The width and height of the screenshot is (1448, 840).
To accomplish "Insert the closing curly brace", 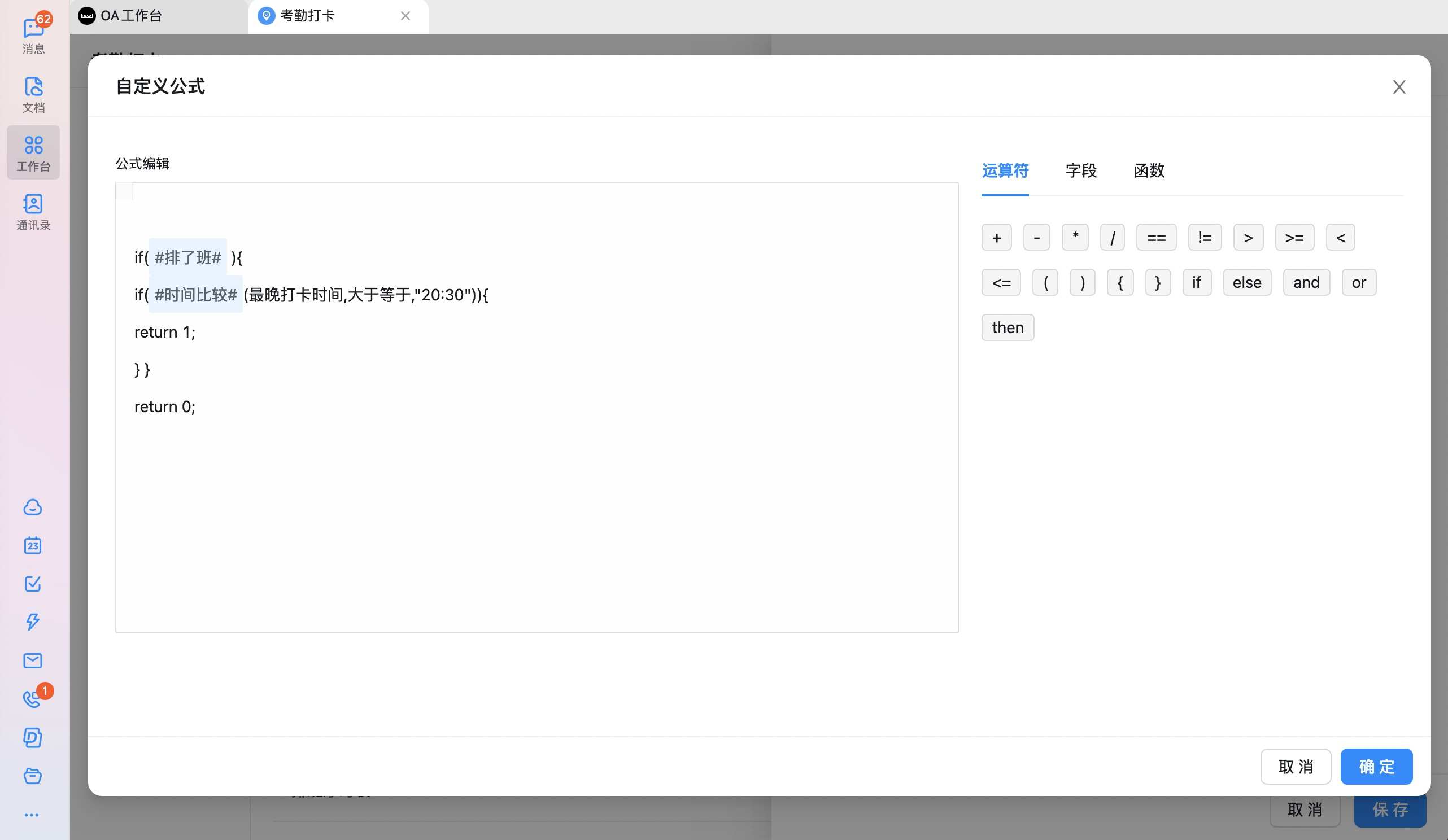I will click(1158, 282).
